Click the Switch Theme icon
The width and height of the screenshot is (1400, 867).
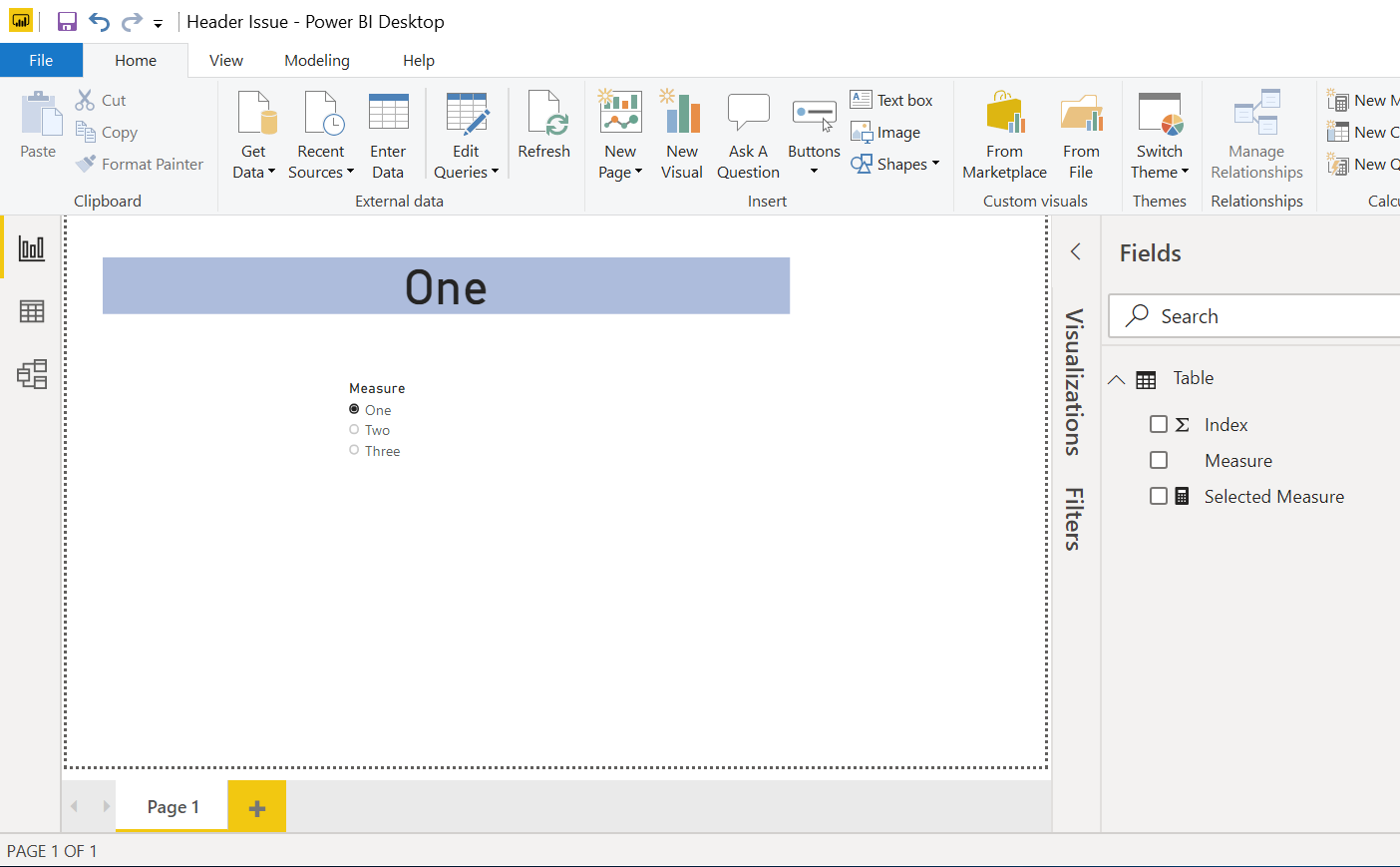point(1160,114)
